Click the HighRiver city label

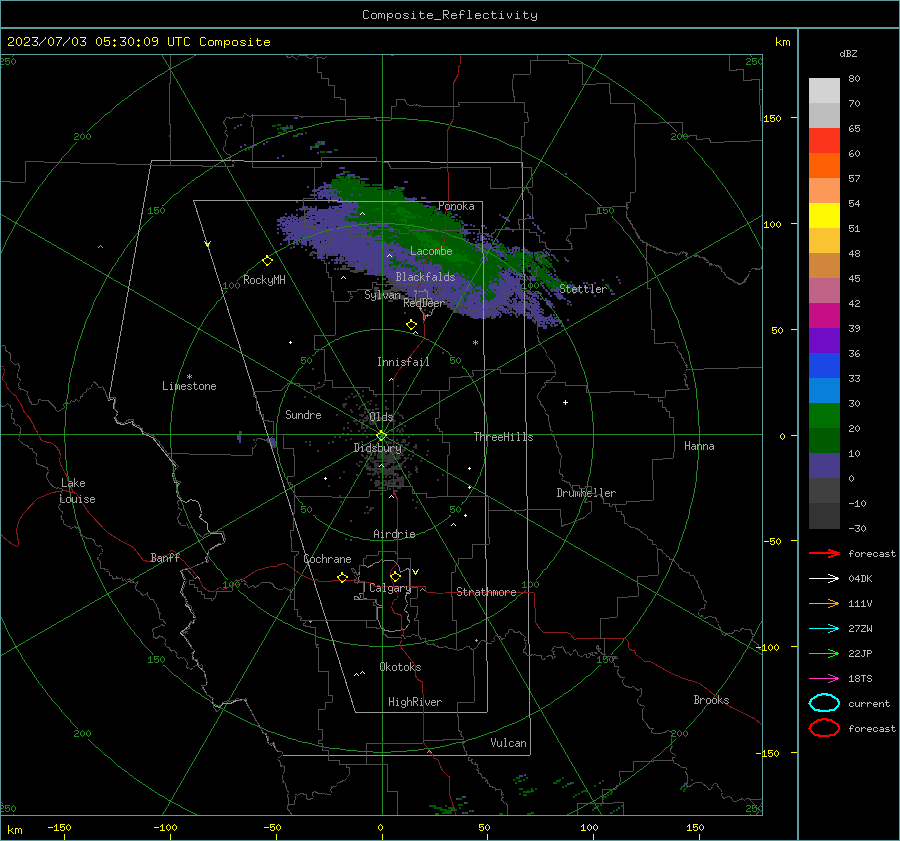[x=415, y=702]
